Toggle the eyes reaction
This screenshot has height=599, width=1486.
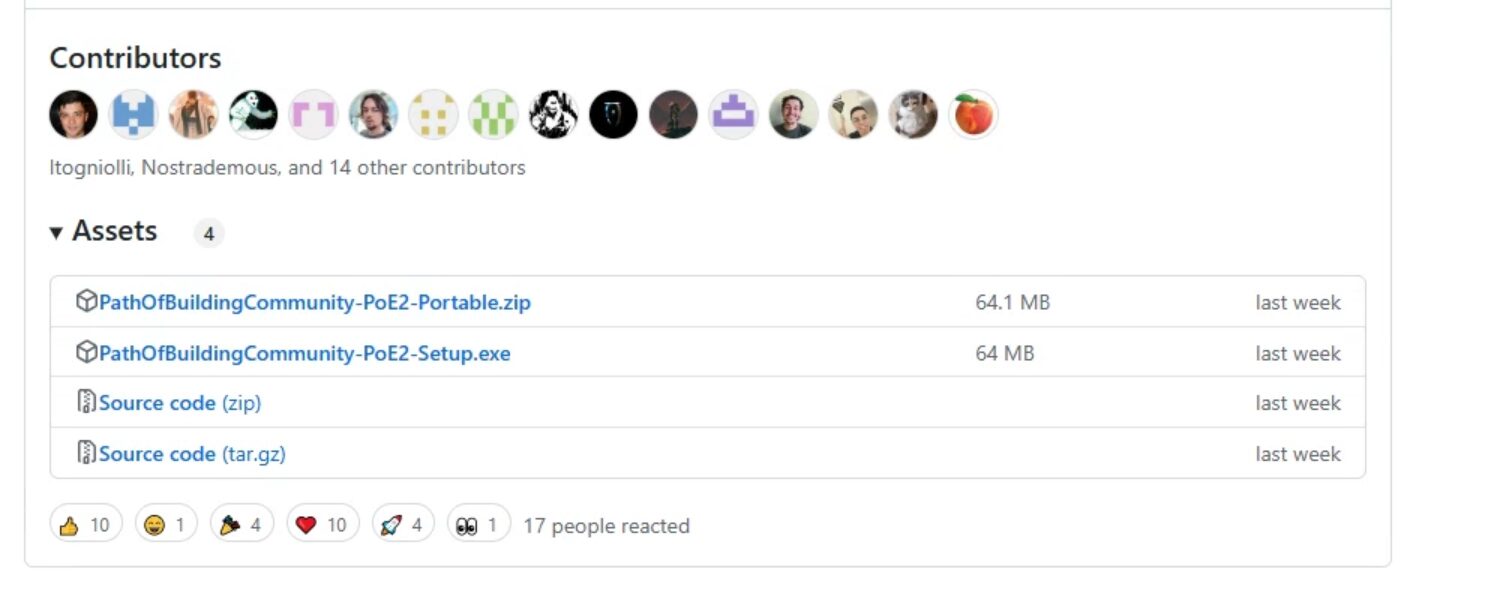pos(478,525)
